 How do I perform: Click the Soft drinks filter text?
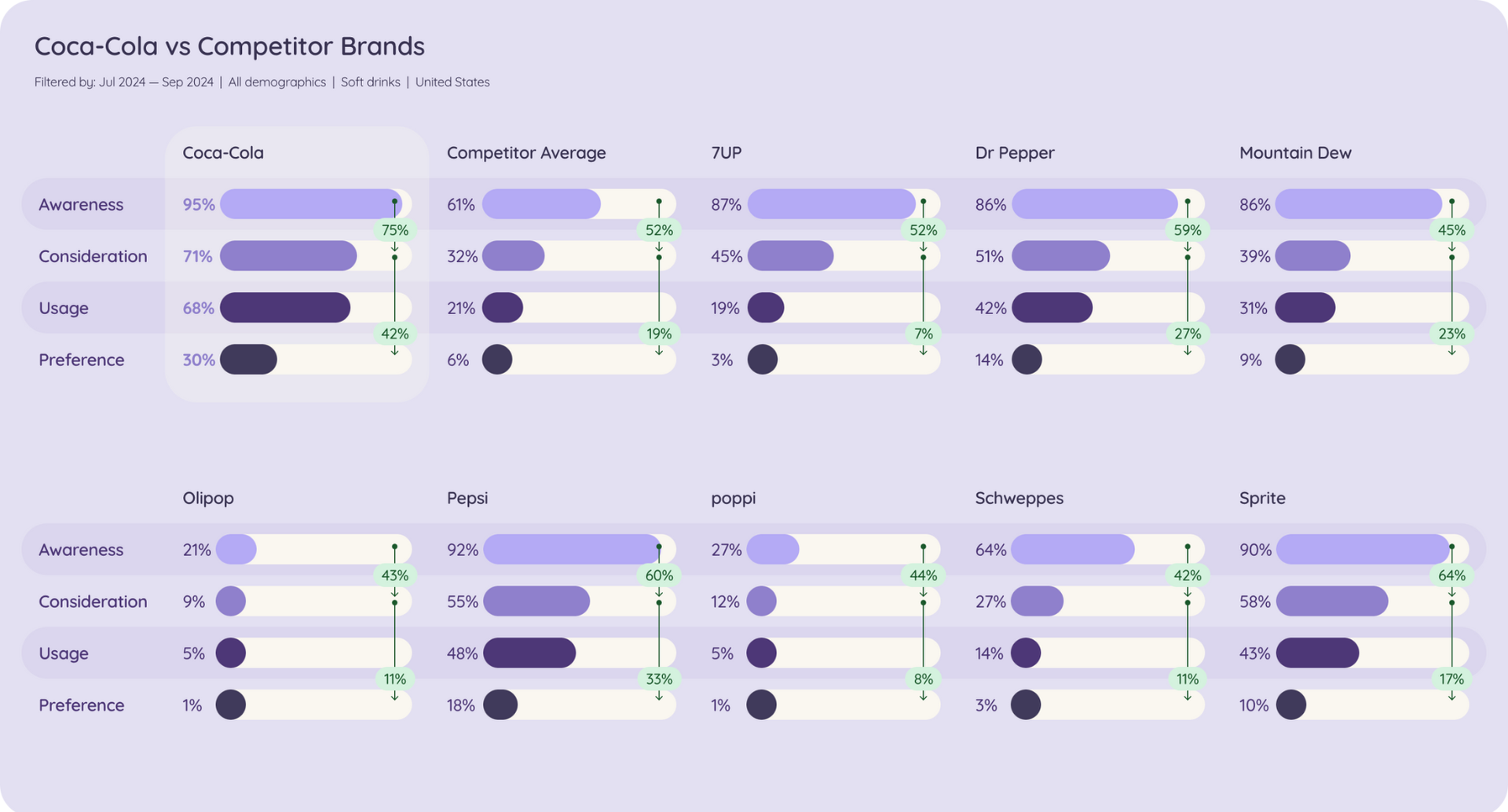click(371, 82)
